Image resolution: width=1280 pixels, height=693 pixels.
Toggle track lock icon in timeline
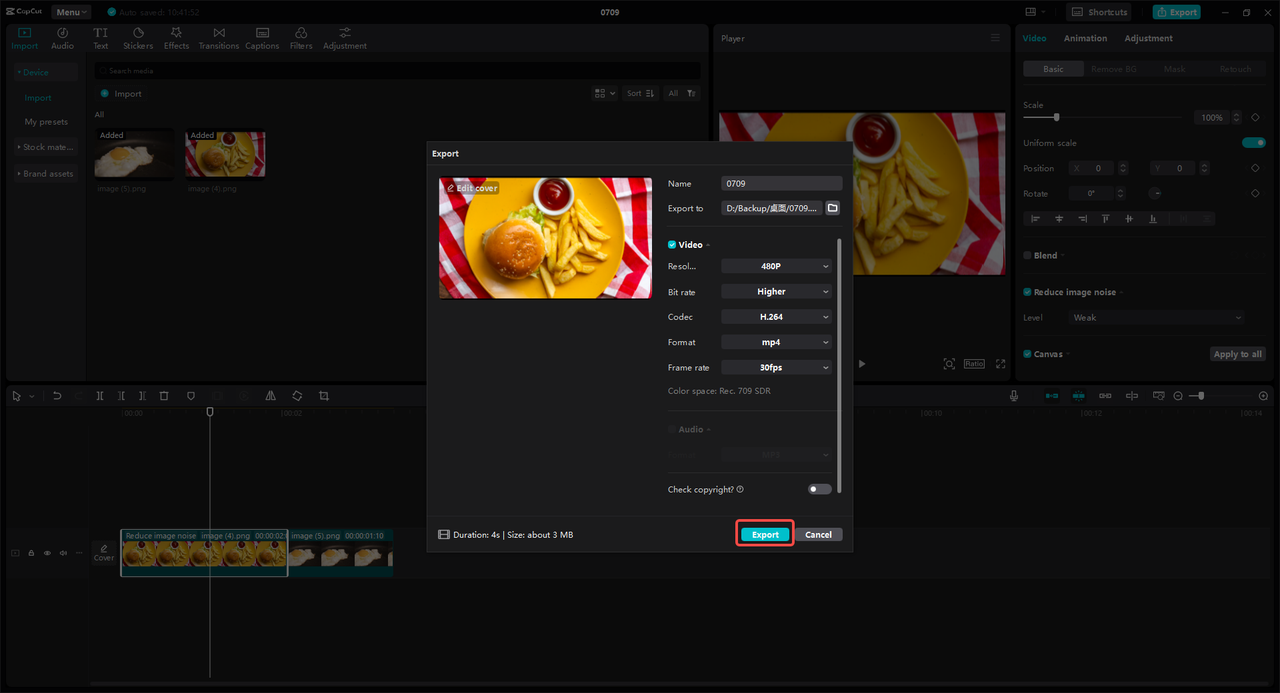pos(31,553)
